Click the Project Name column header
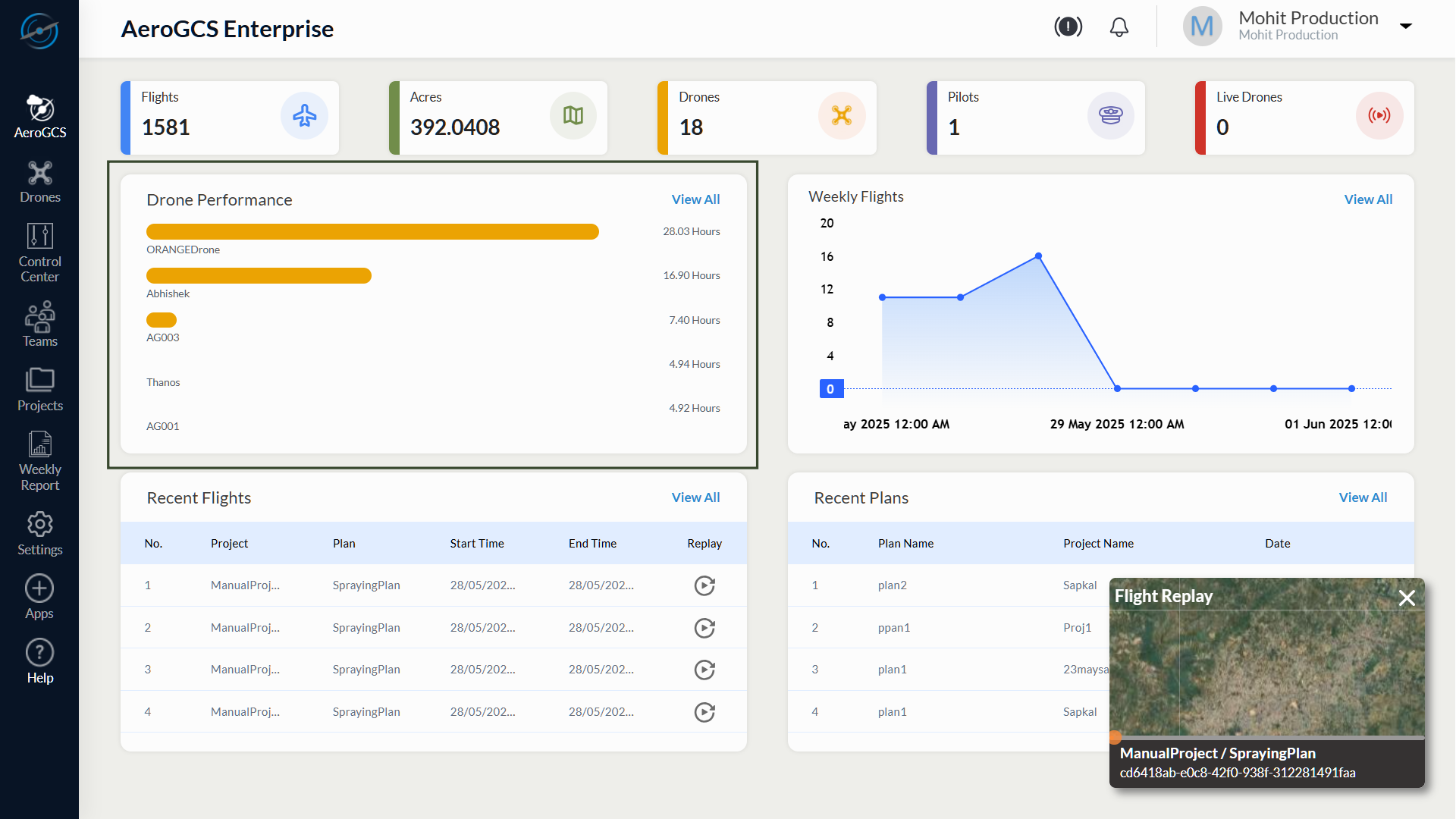The height and width of the screenshot is (819, 1456). click(1098, 544)
